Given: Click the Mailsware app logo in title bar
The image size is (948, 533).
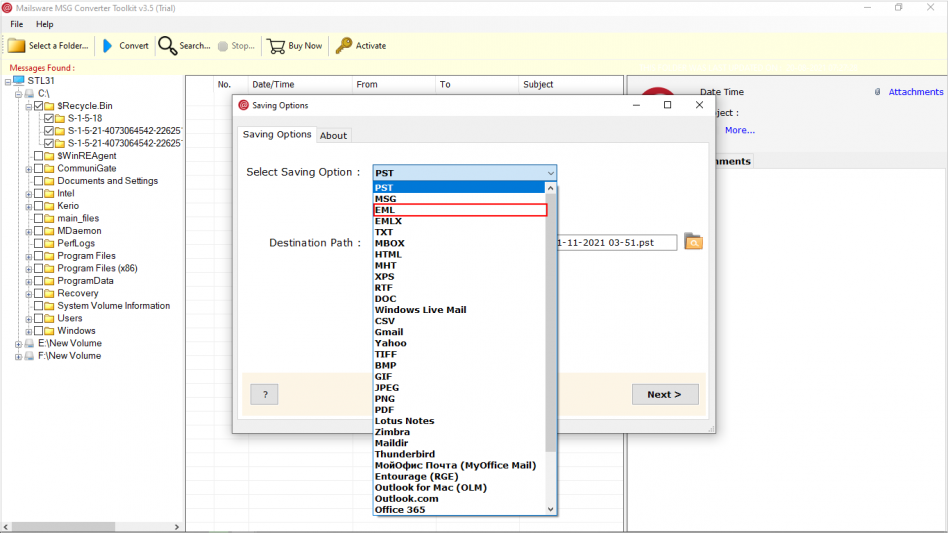Looking at the screenshot, I should click(x=7, y=8).
